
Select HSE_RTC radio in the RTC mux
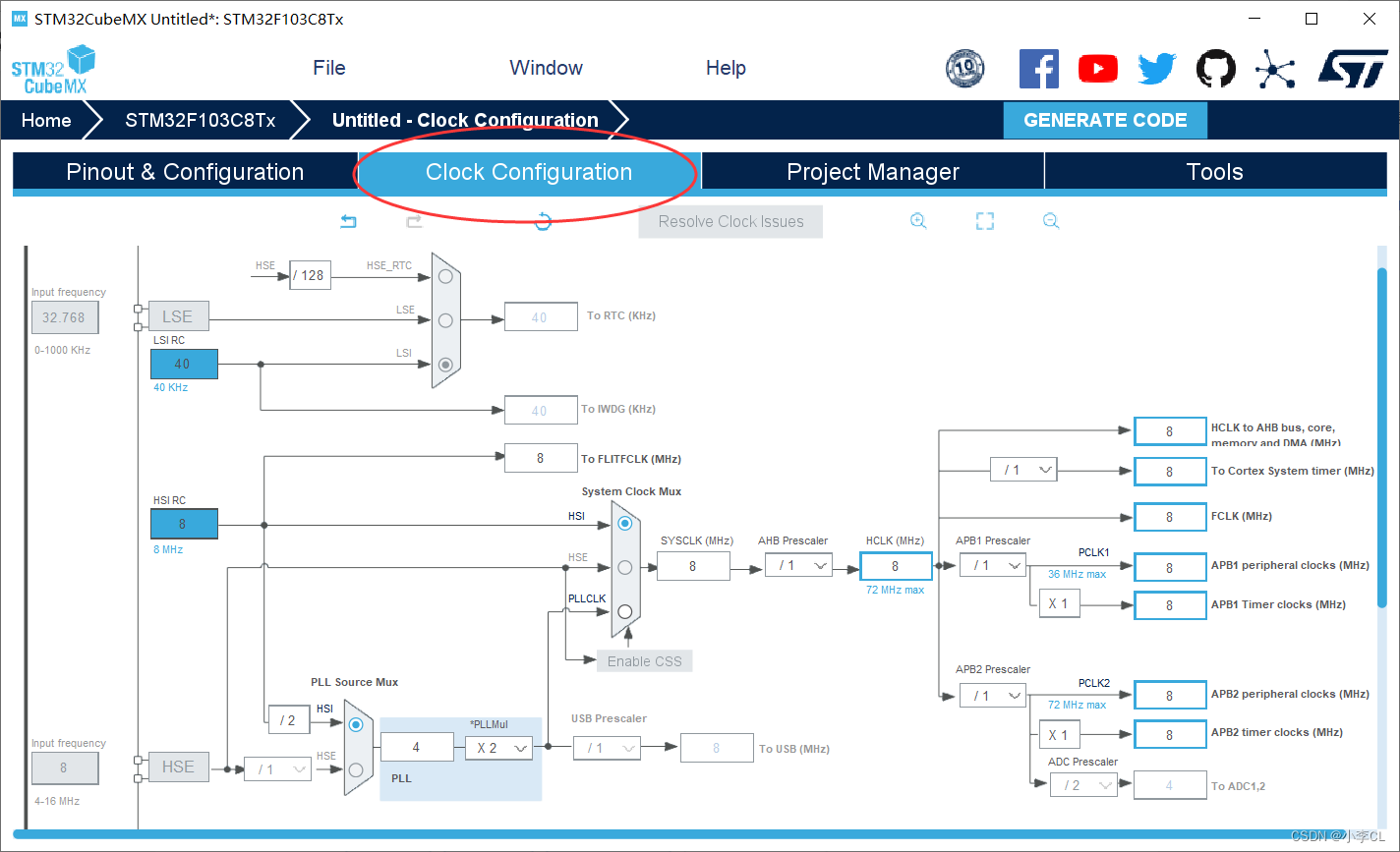click(445, 276)
